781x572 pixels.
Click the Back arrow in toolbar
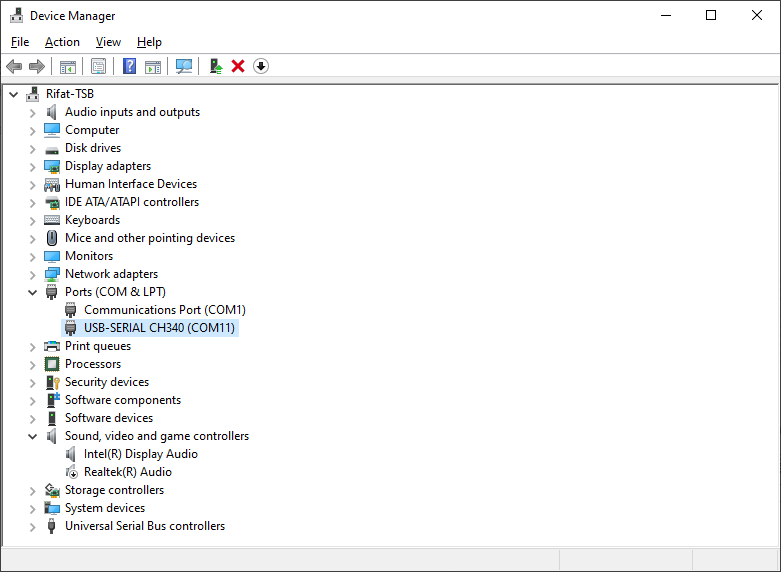click(14, 66)
